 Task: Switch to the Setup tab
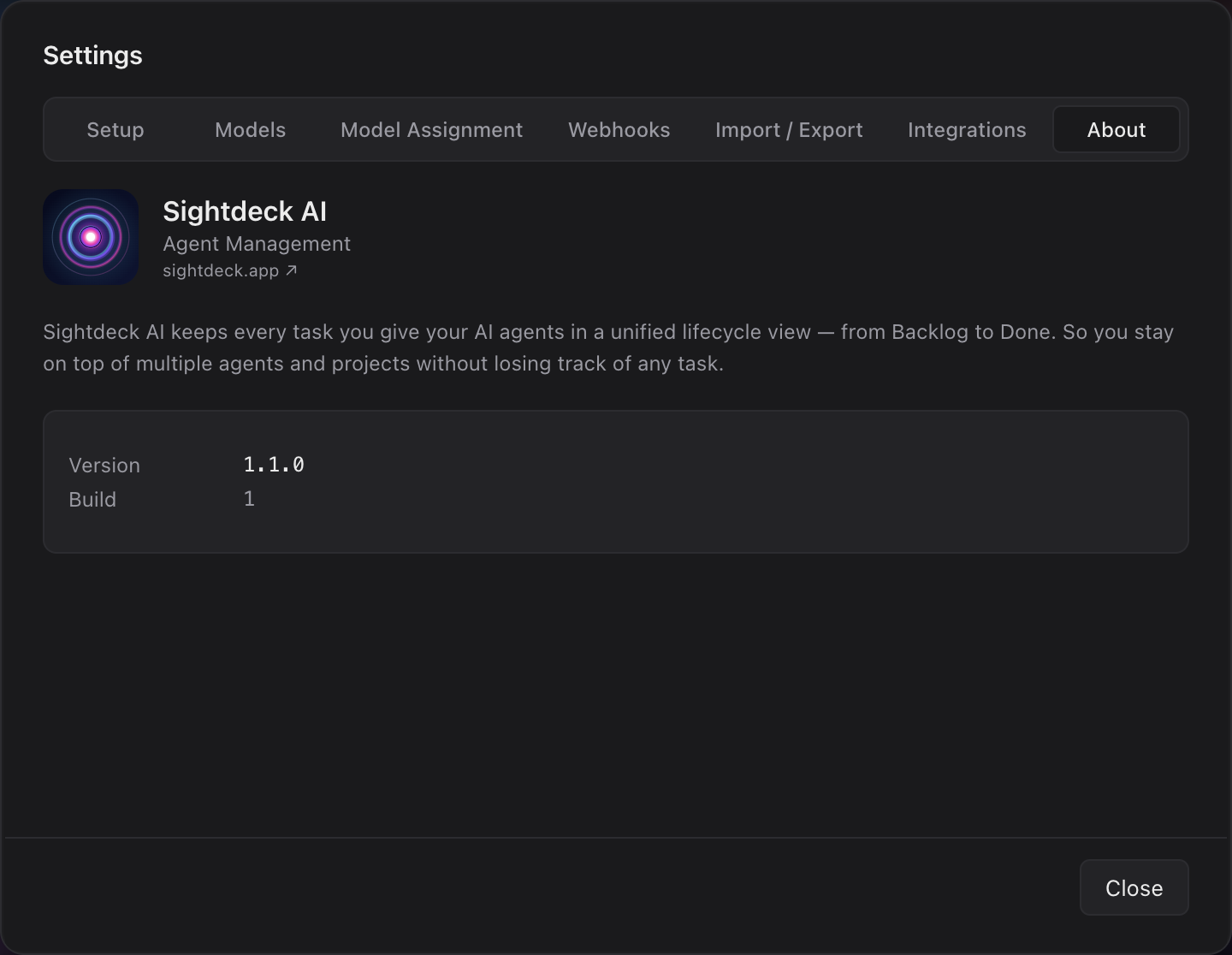click(115, 130)
